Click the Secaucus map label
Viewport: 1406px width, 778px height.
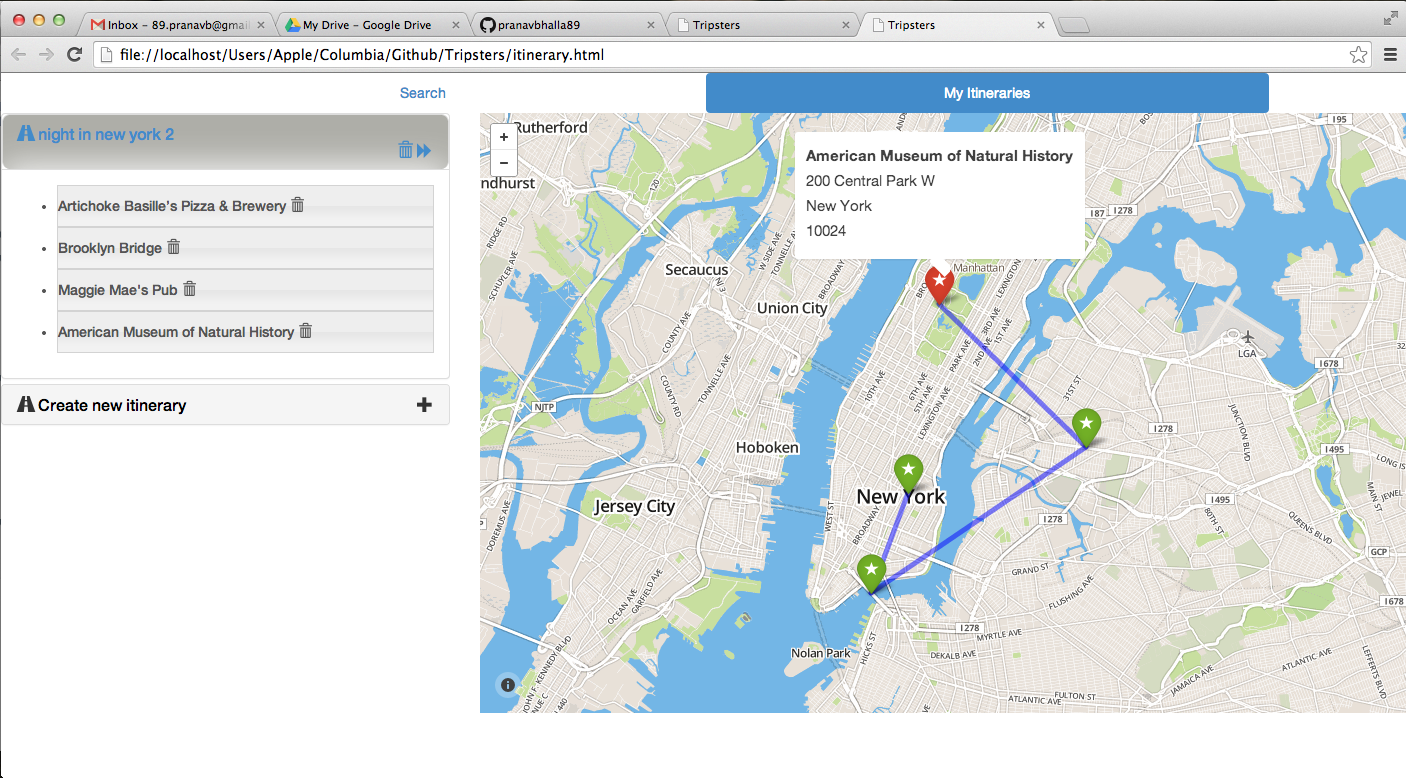pyautogui.click(x=697, y=270)
